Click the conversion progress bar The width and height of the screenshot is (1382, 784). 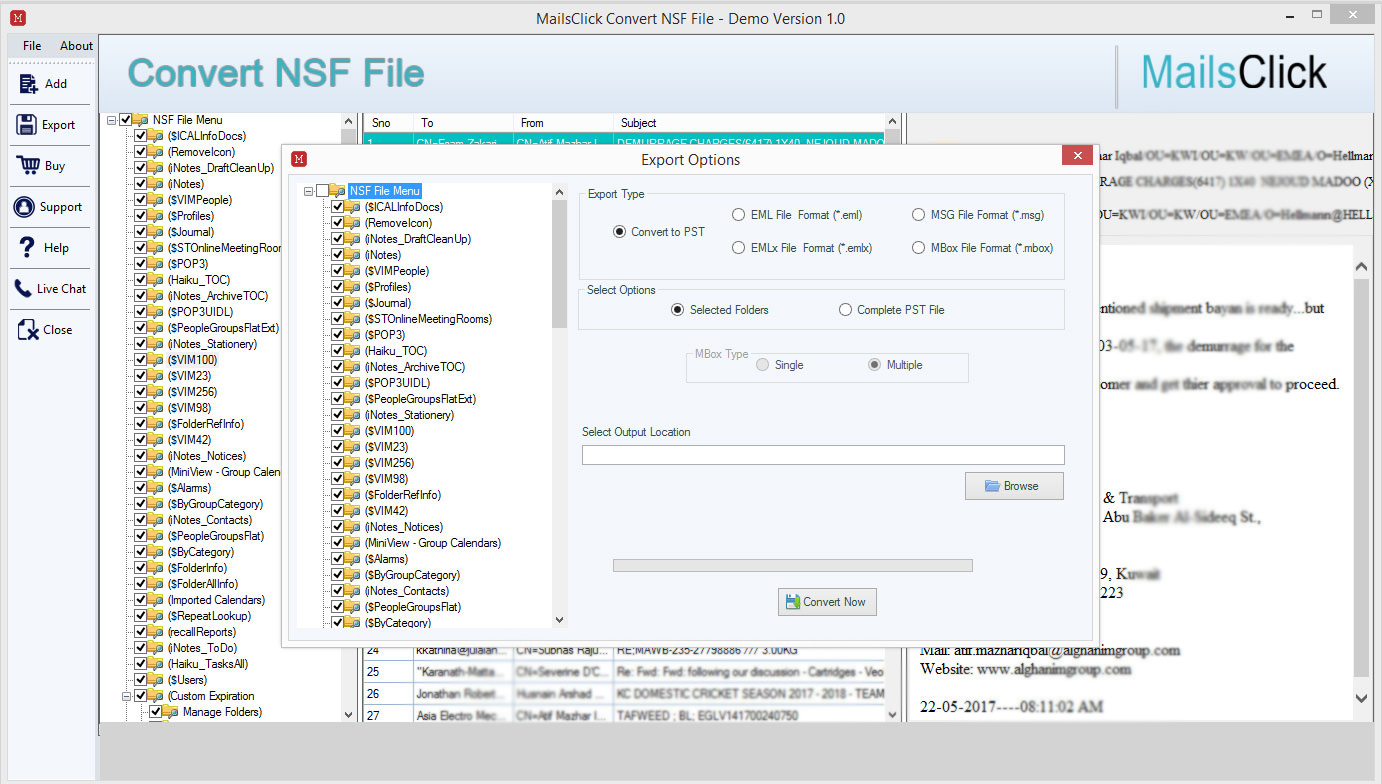(792, 565)
